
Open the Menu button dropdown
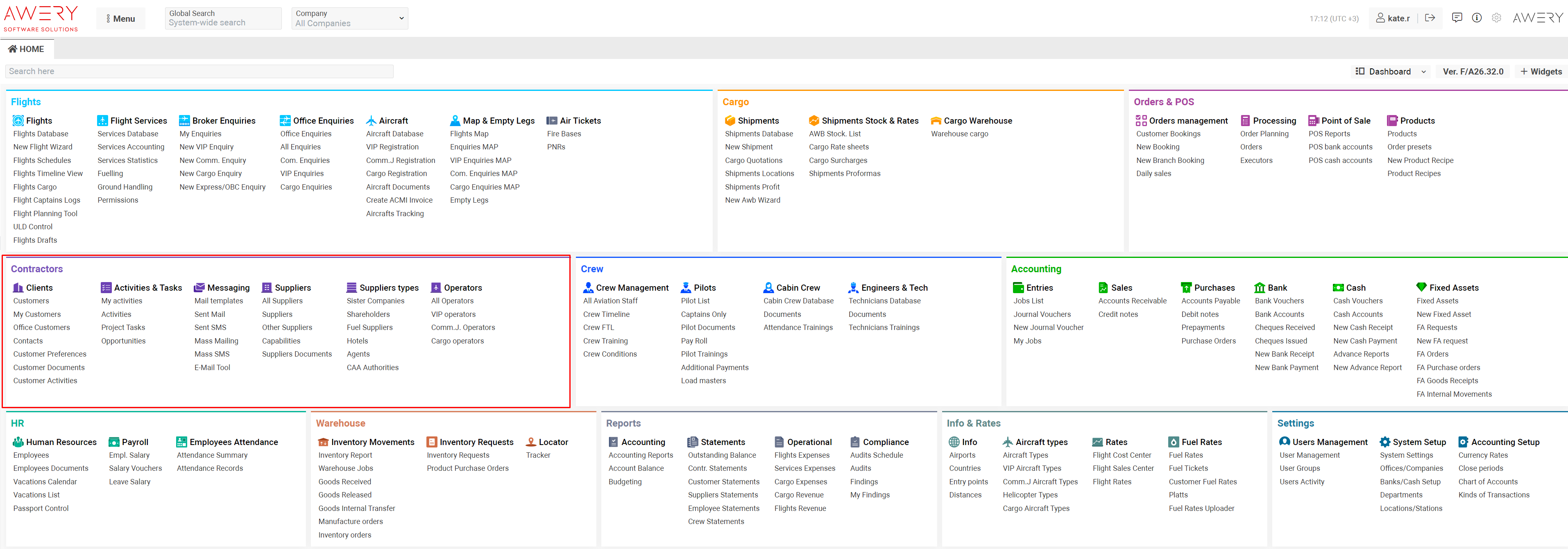pyautogui.click(x=120, y=18)
